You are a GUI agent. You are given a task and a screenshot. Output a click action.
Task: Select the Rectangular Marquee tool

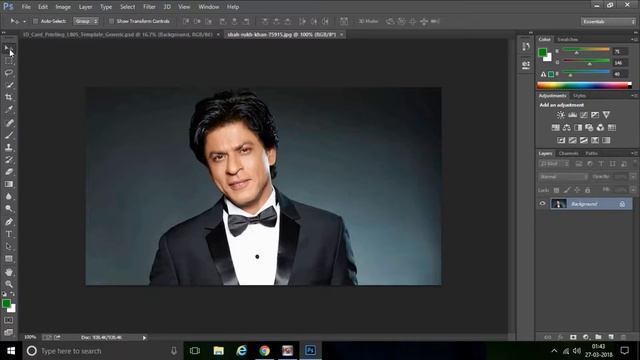coord(9,61)
